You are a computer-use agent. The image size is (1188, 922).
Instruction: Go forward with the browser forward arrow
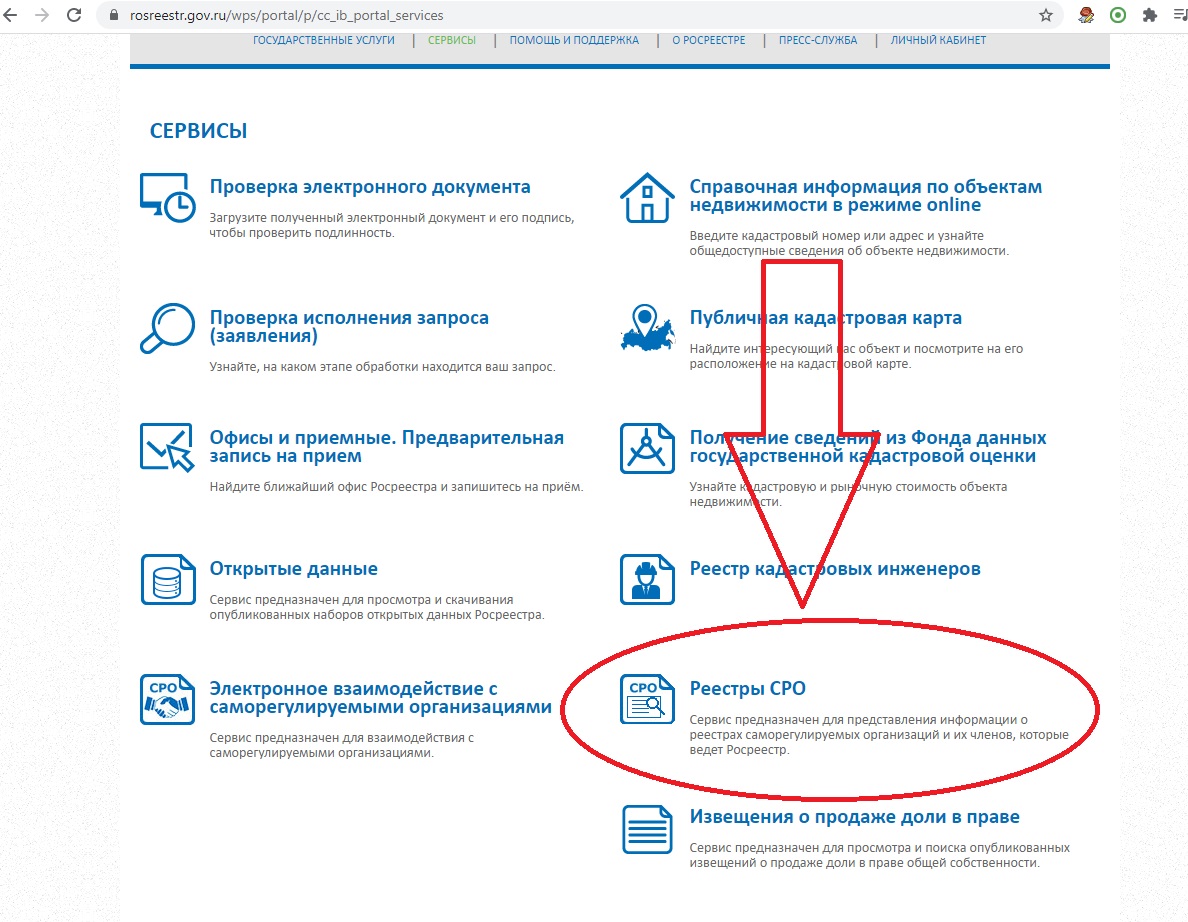click(42, 15)
